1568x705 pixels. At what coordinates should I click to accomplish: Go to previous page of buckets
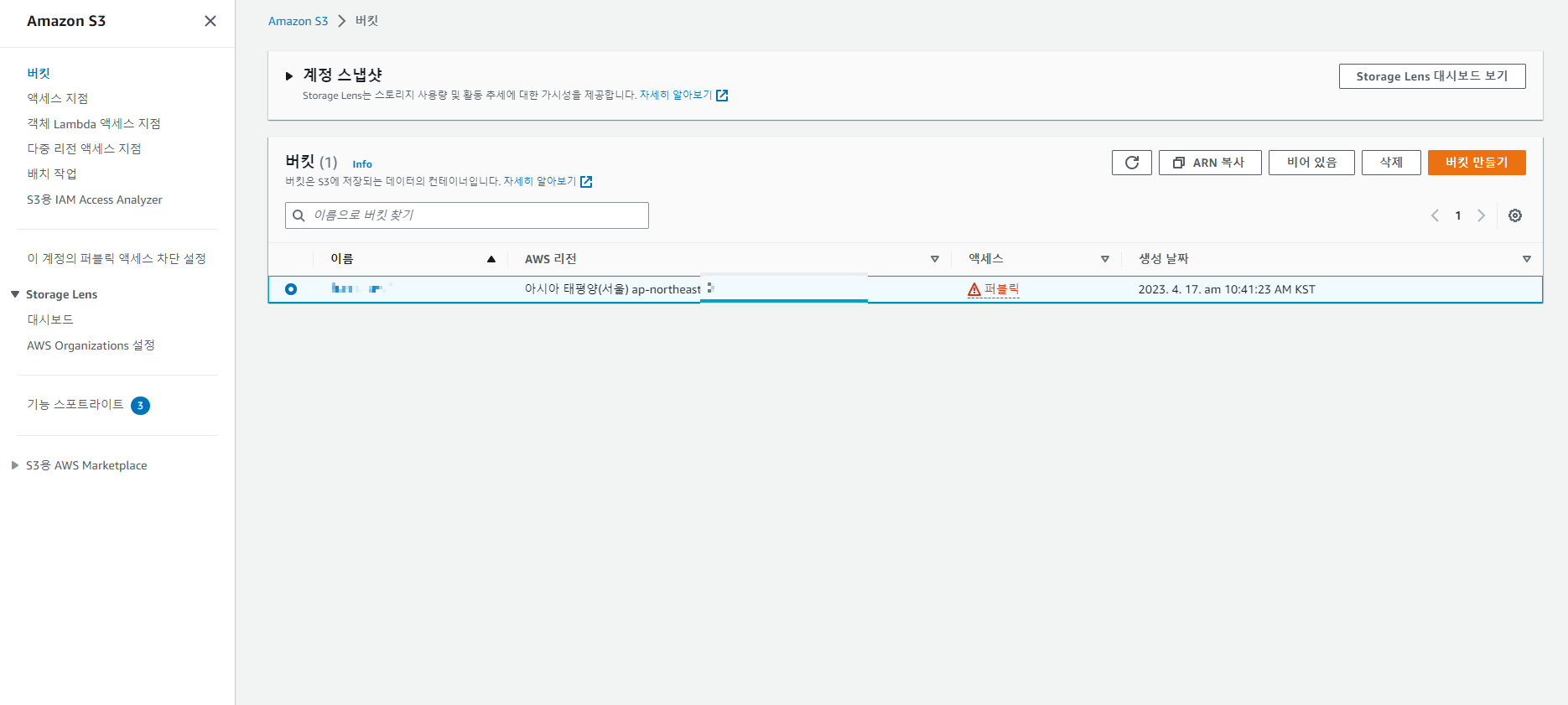click(1435, 215)
